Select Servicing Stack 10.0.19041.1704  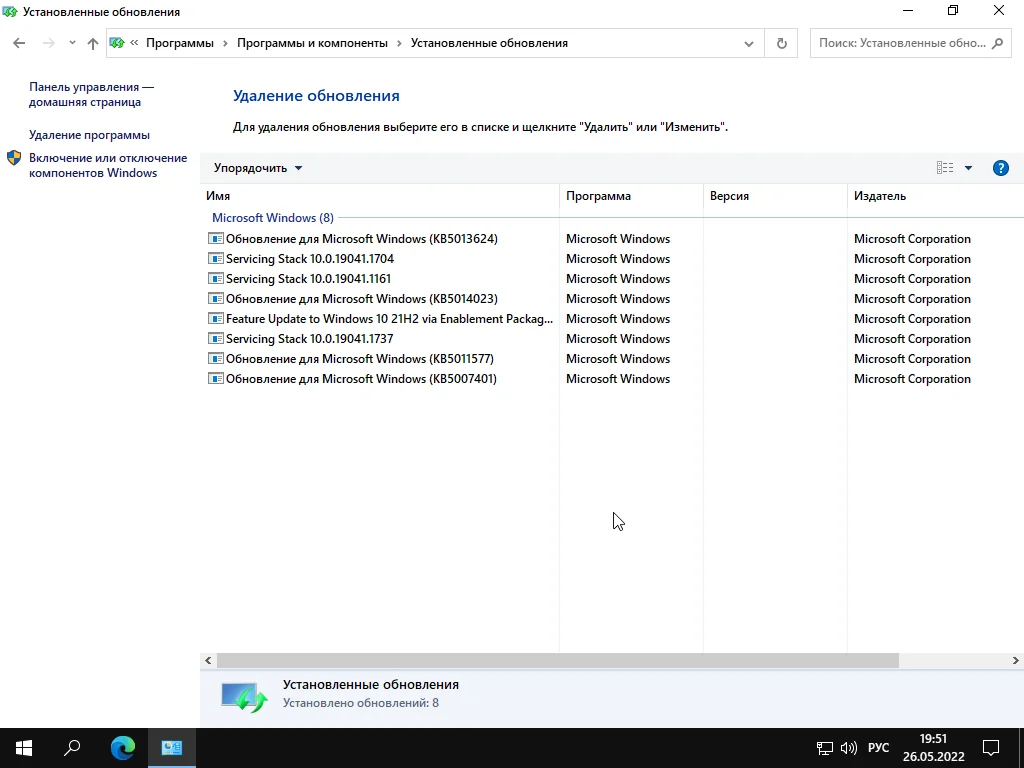pos(310,259)
